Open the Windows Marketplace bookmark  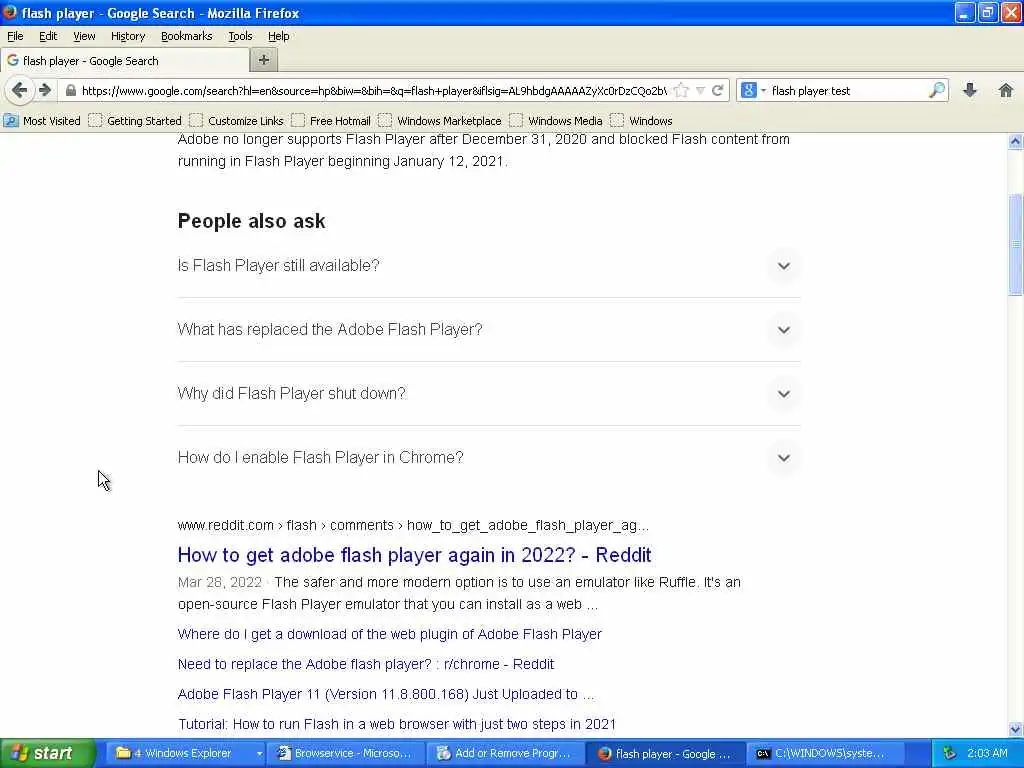[440, 121]
